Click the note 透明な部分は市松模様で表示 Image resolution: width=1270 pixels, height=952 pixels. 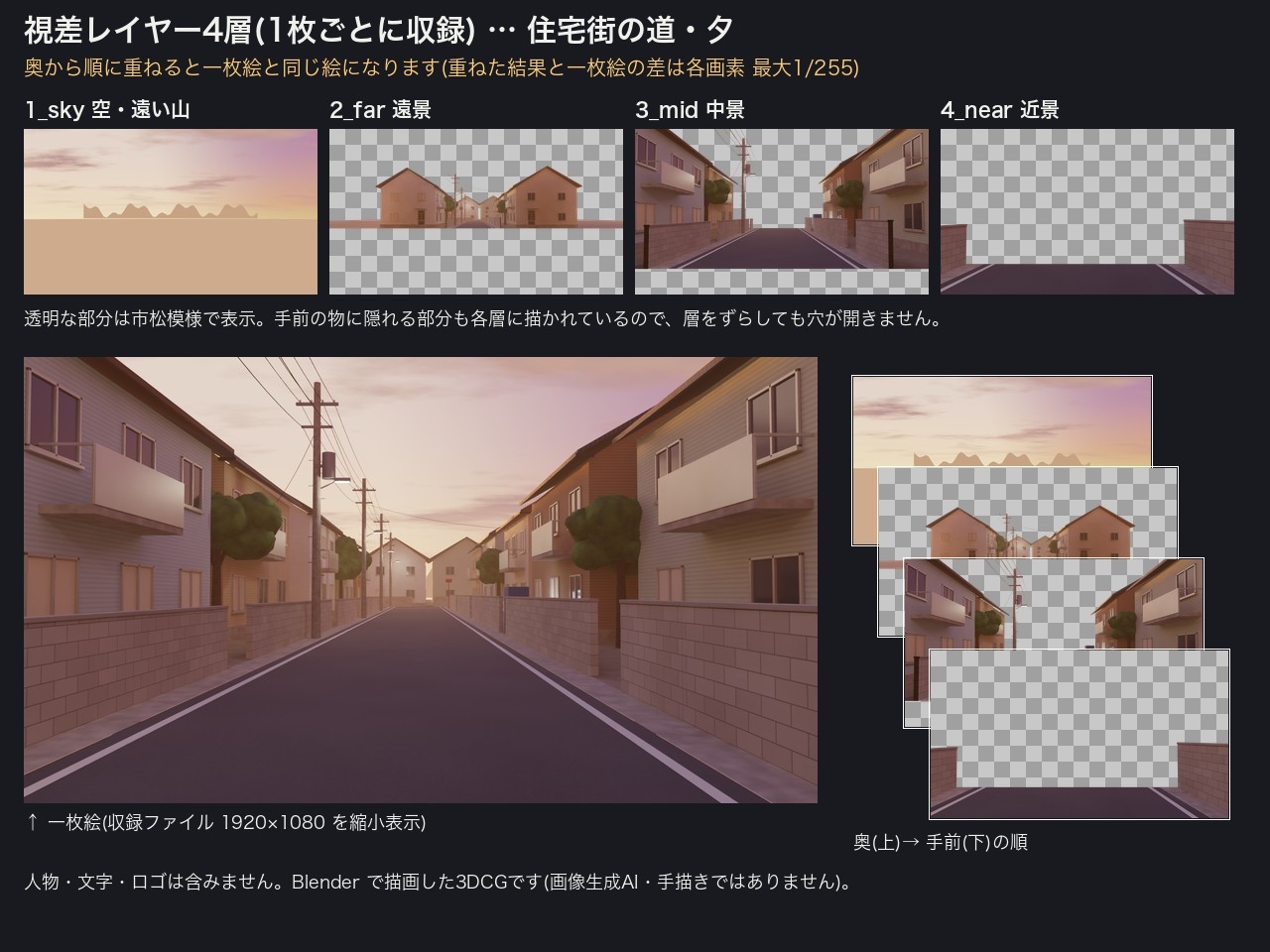483,319
